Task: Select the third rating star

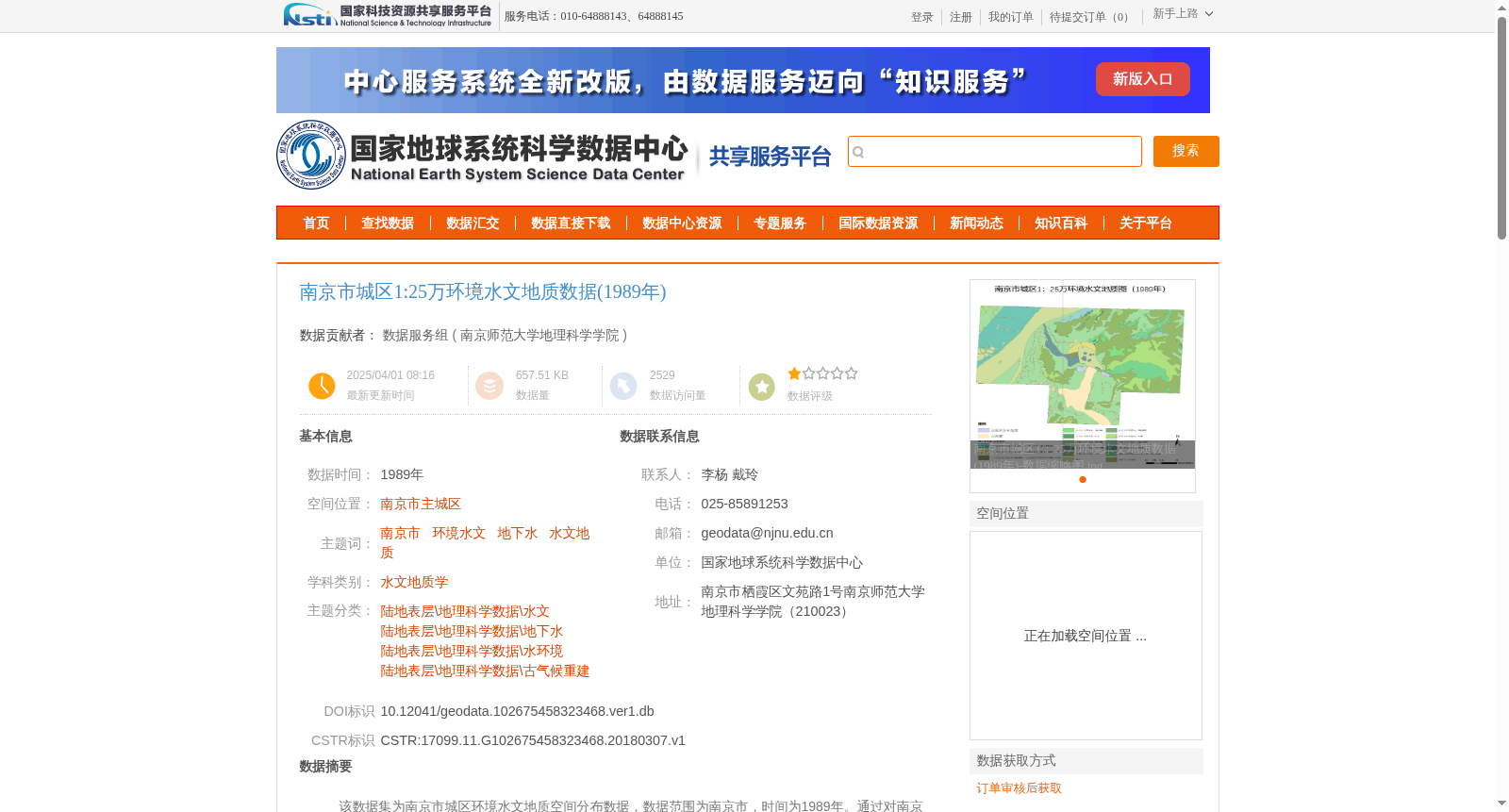Action: 822,373
